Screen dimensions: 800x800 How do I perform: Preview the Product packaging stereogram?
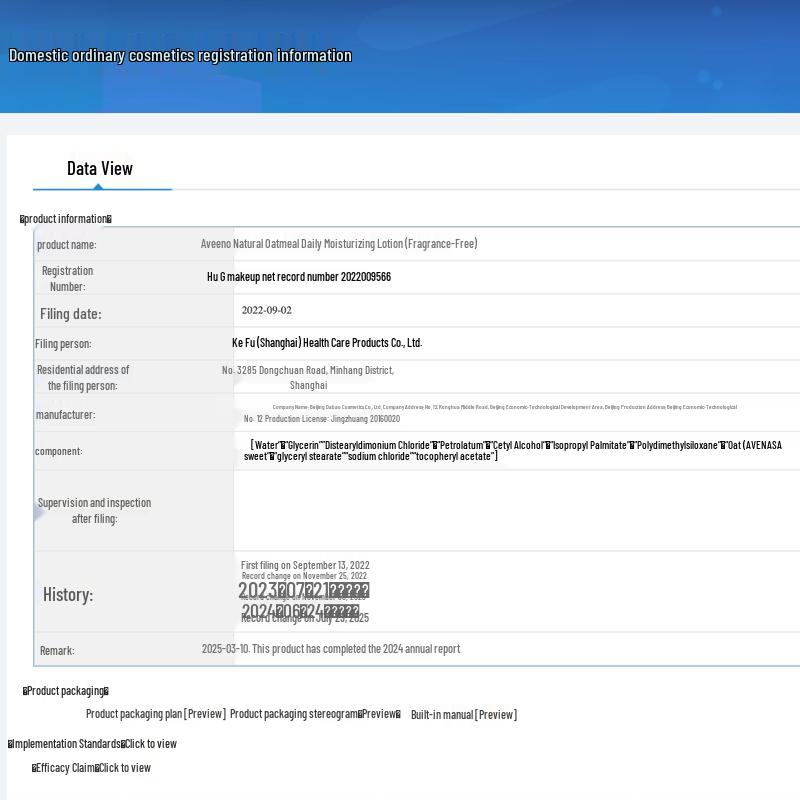coord(315,714)
